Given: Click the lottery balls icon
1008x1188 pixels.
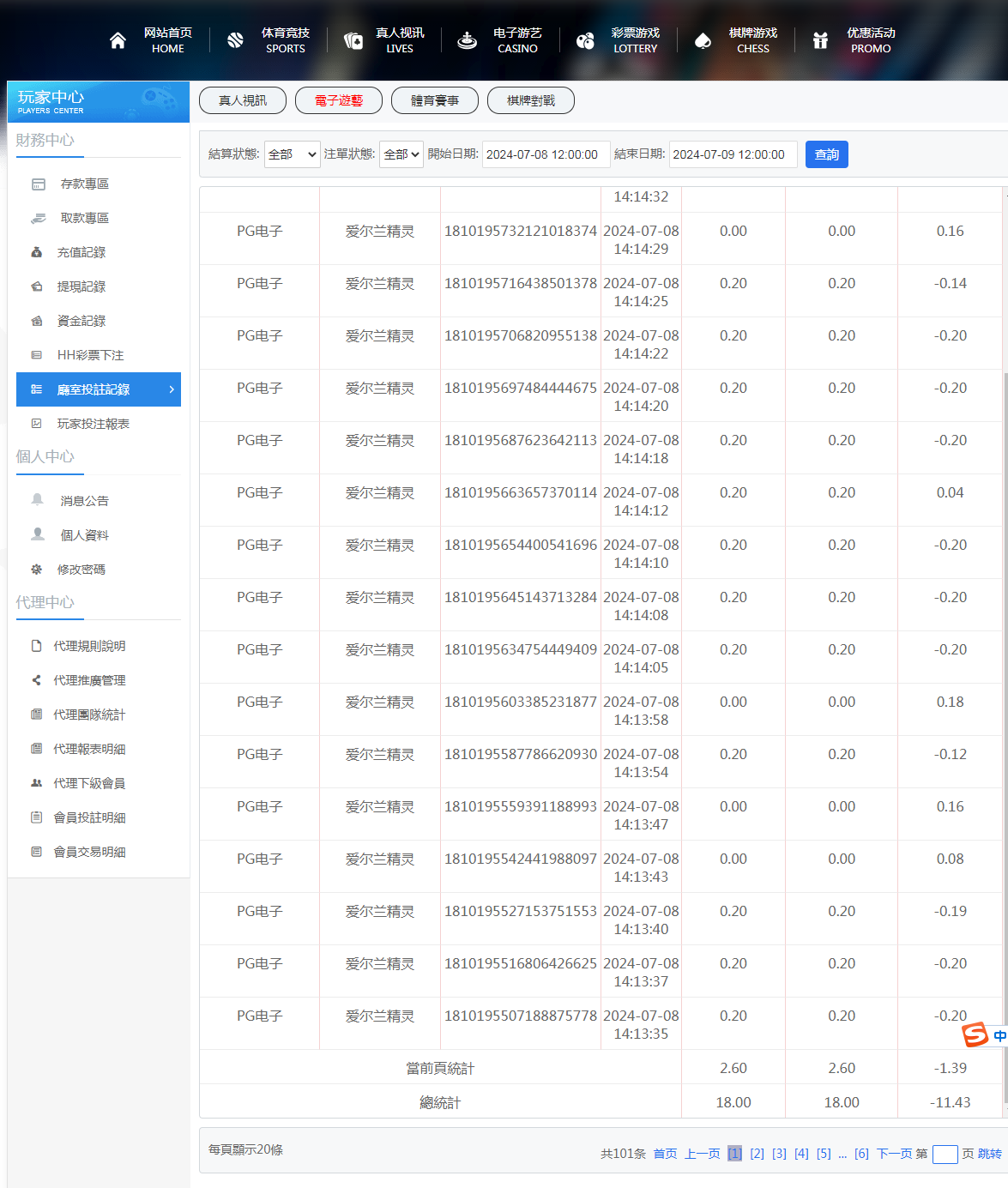Looking at the screenshot, I should pos(585,40).
